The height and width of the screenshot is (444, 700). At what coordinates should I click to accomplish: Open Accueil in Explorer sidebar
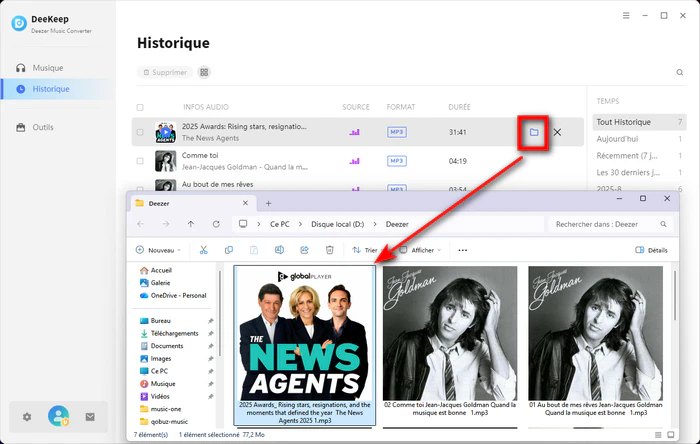pos(155,270)
